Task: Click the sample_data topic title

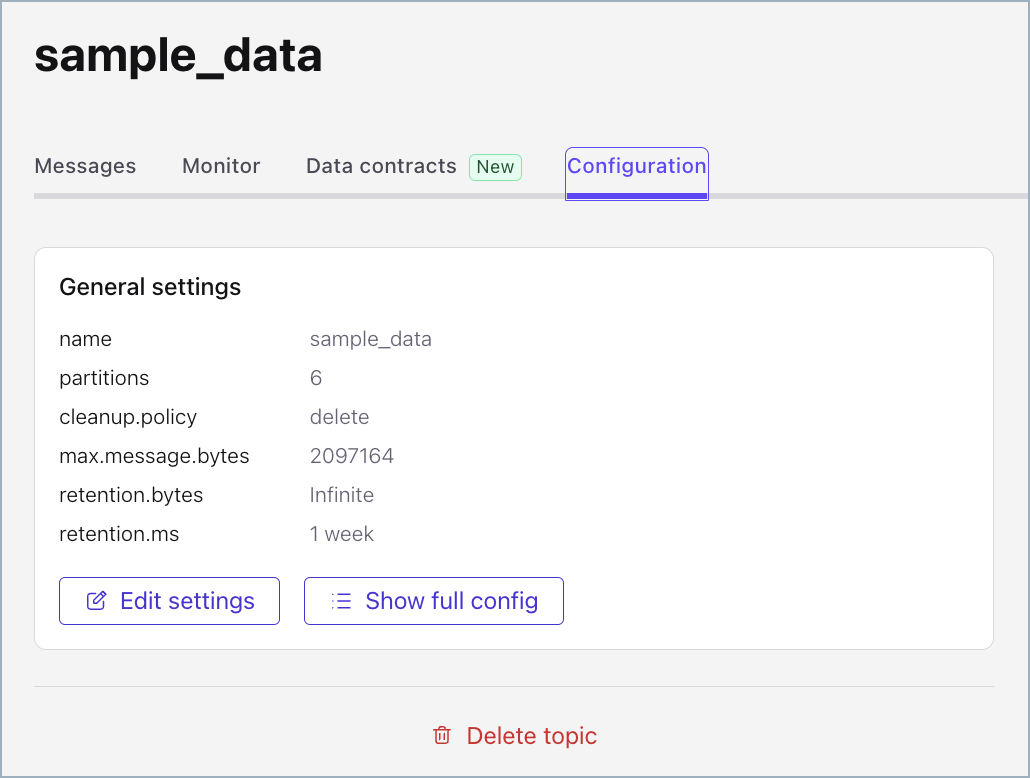Action: click(x=177, y=56)
